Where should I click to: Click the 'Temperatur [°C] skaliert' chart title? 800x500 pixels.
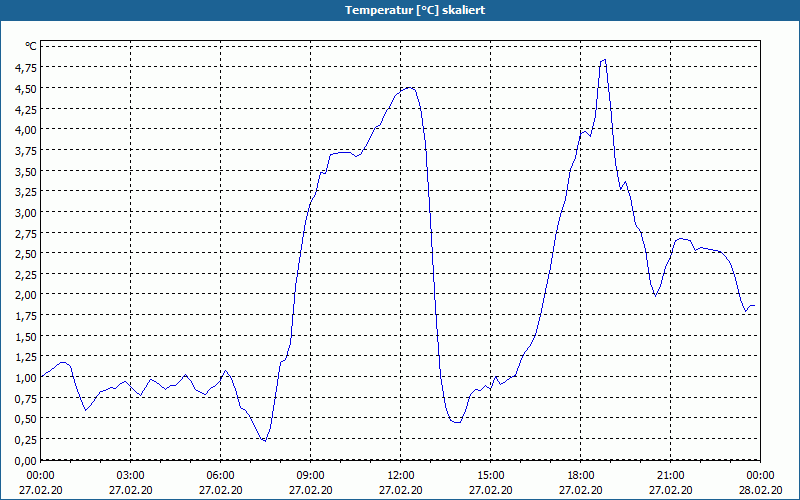[x=415, y=10]
